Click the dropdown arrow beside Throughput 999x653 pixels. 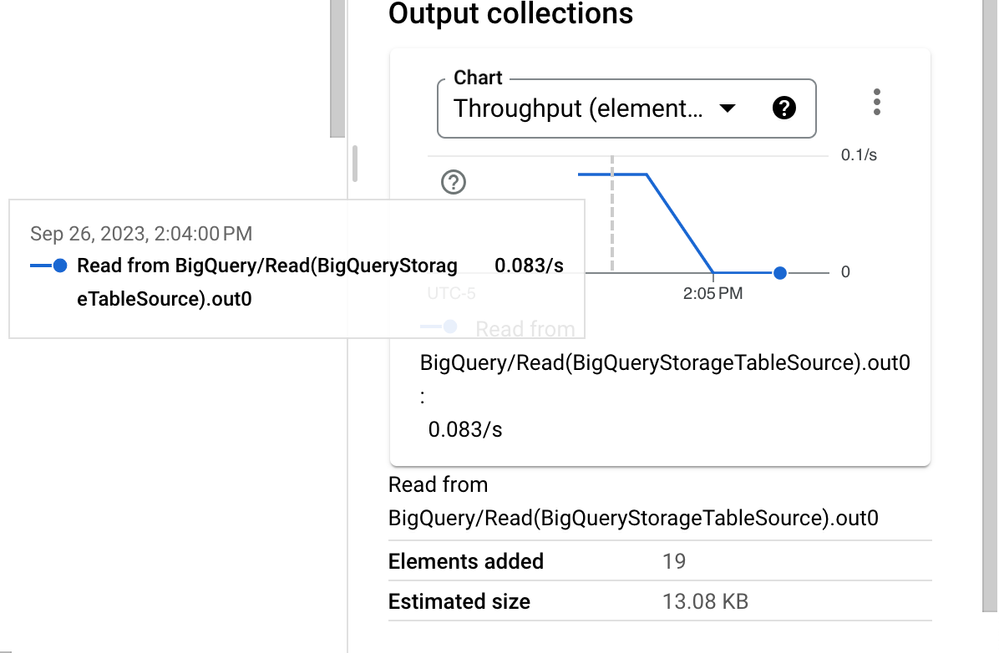pos(728,108)
